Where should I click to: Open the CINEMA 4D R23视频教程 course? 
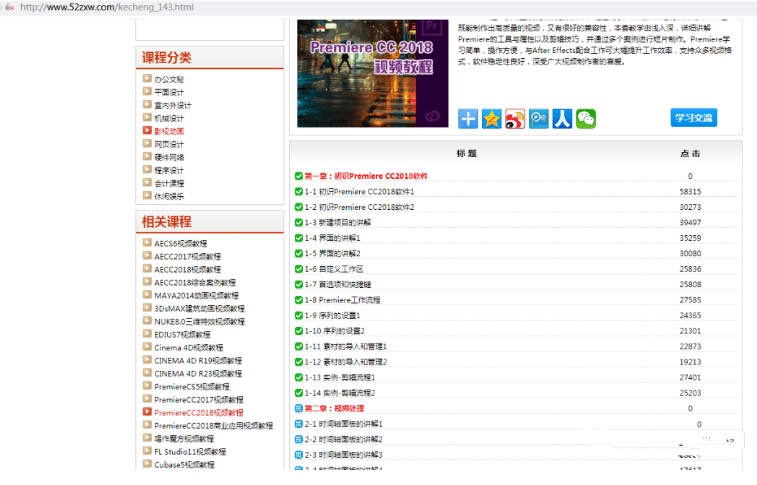198,374
